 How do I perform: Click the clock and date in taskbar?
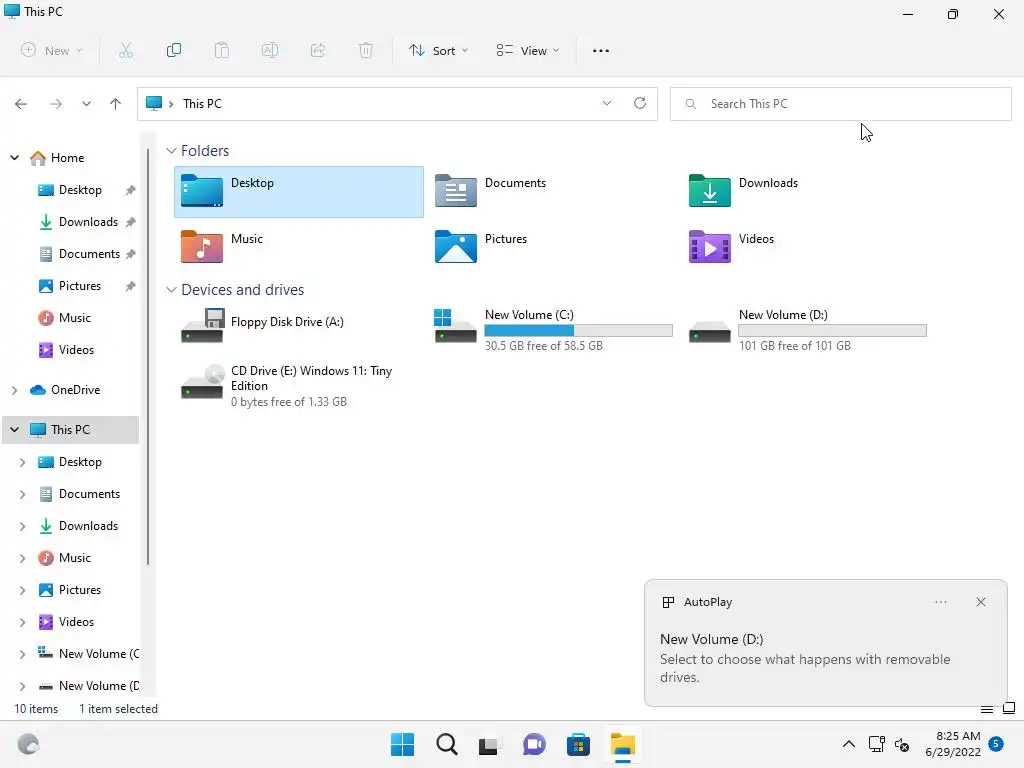[953, 744]
